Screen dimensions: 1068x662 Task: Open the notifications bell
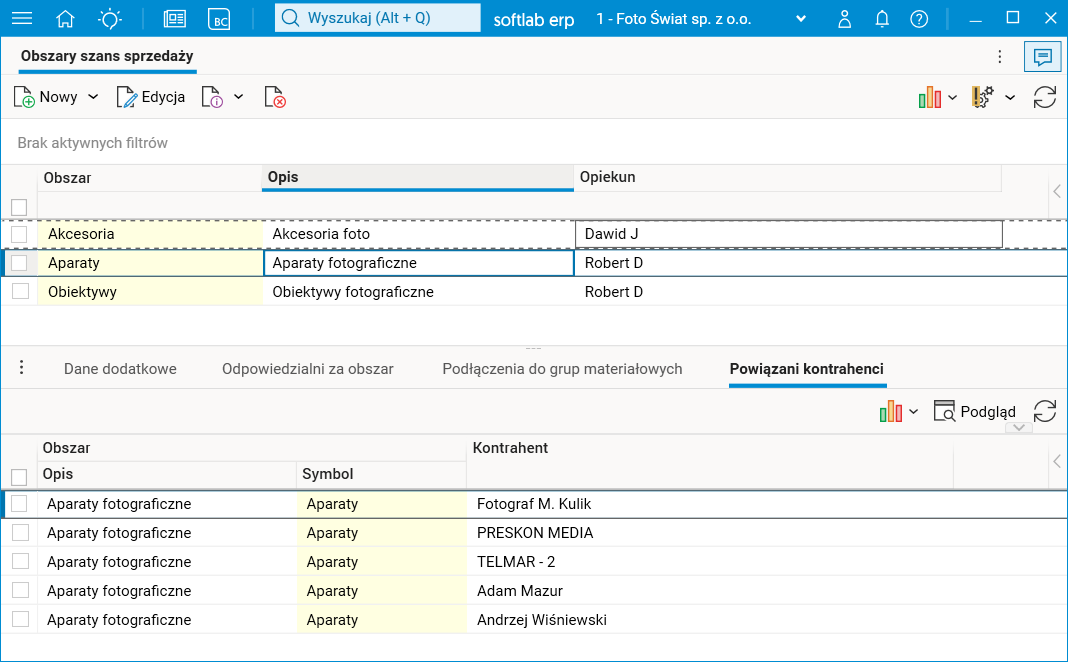pyautogui.click(x=882, y=18)
